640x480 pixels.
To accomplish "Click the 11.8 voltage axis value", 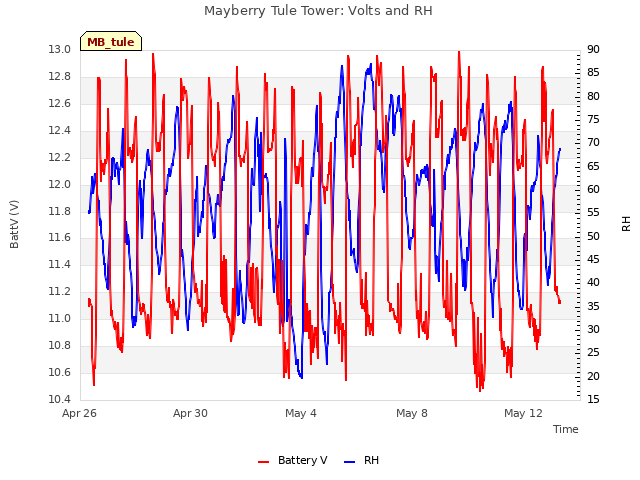I will [x=59, y=211].
